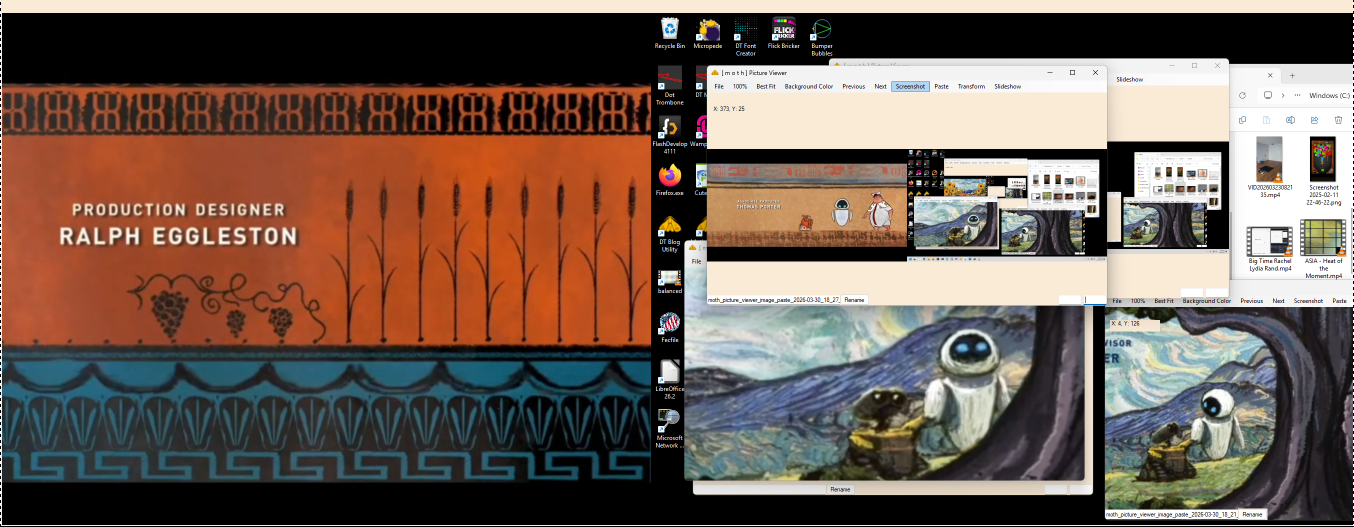
Task: Launch Firefox.exe from the desktop
Action: pyautogui.click(x=670, y=177)
